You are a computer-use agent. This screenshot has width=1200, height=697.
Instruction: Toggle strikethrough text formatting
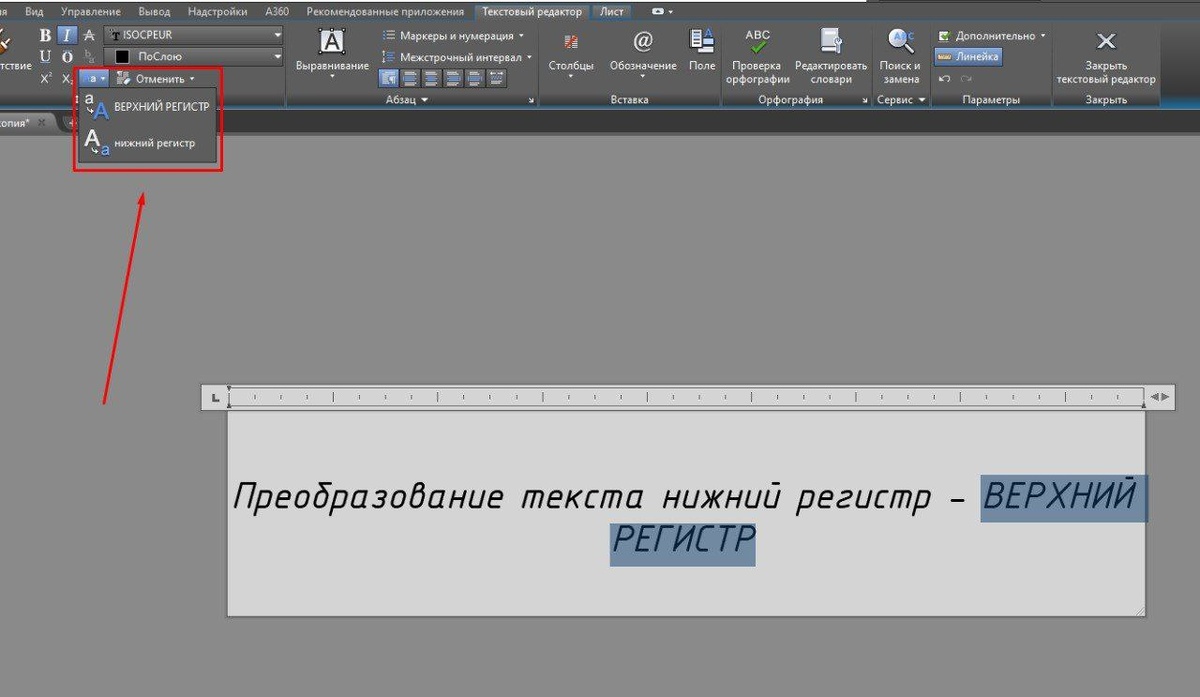coord(90,35)
